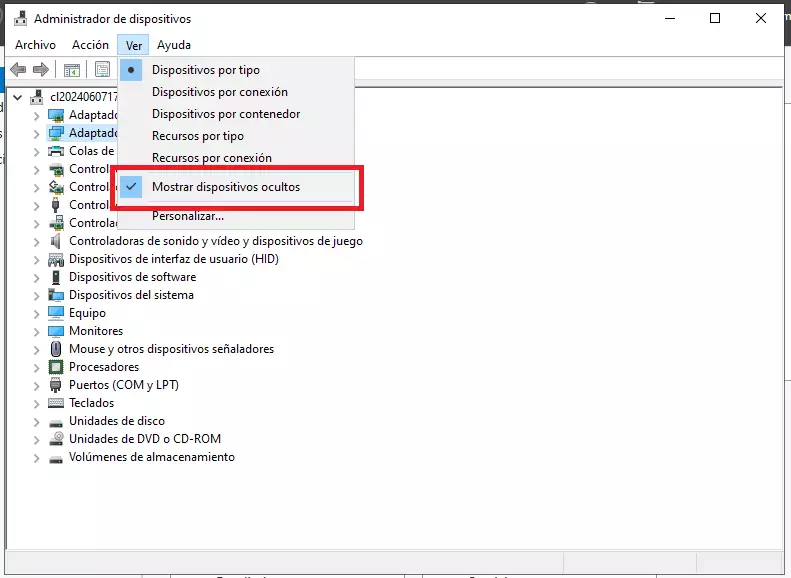Choose Recursos por tipo menu entry
The image size is (791, 578).
(197, 136)
